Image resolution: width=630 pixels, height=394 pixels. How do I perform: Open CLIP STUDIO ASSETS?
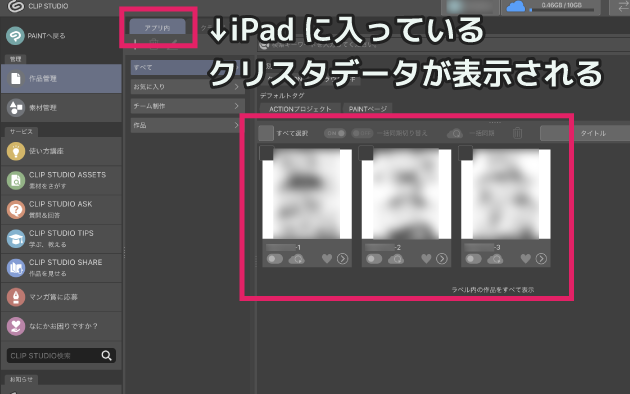coord(61,180)
